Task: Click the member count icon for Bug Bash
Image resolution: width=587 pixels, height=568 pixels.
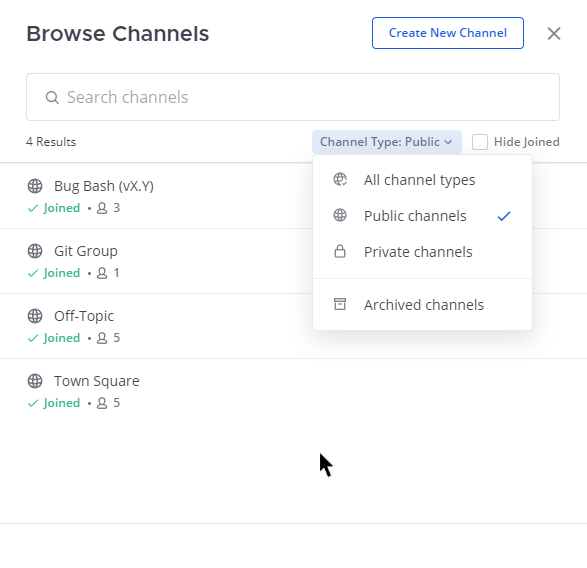Action: coord(102,208)
